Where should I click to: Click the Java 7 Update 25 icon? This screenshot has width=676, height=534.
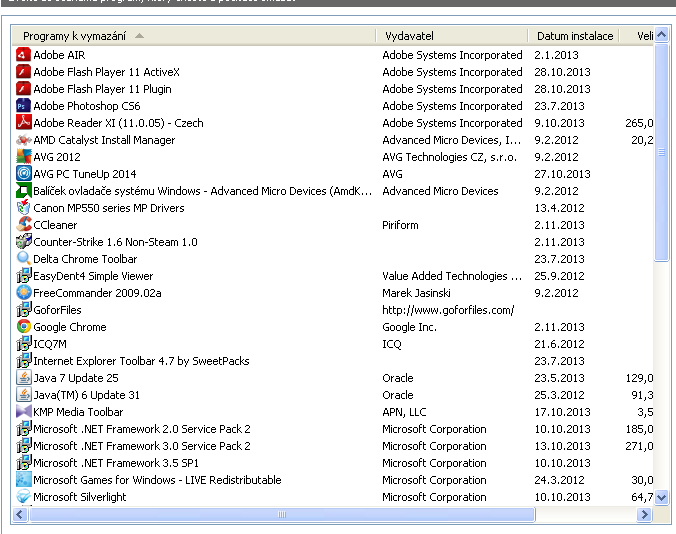[x=23, y=378]
